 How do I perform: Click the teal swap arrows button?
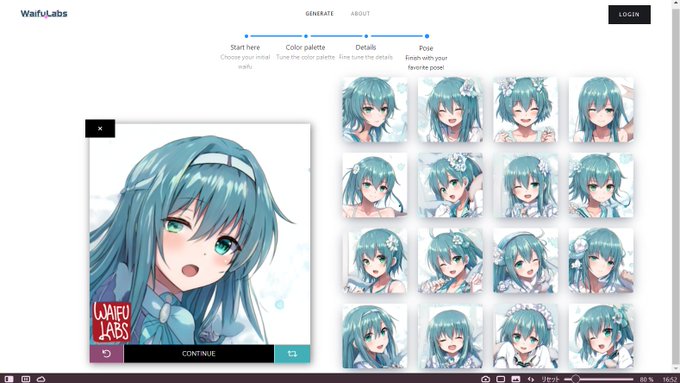pos(292,354)
